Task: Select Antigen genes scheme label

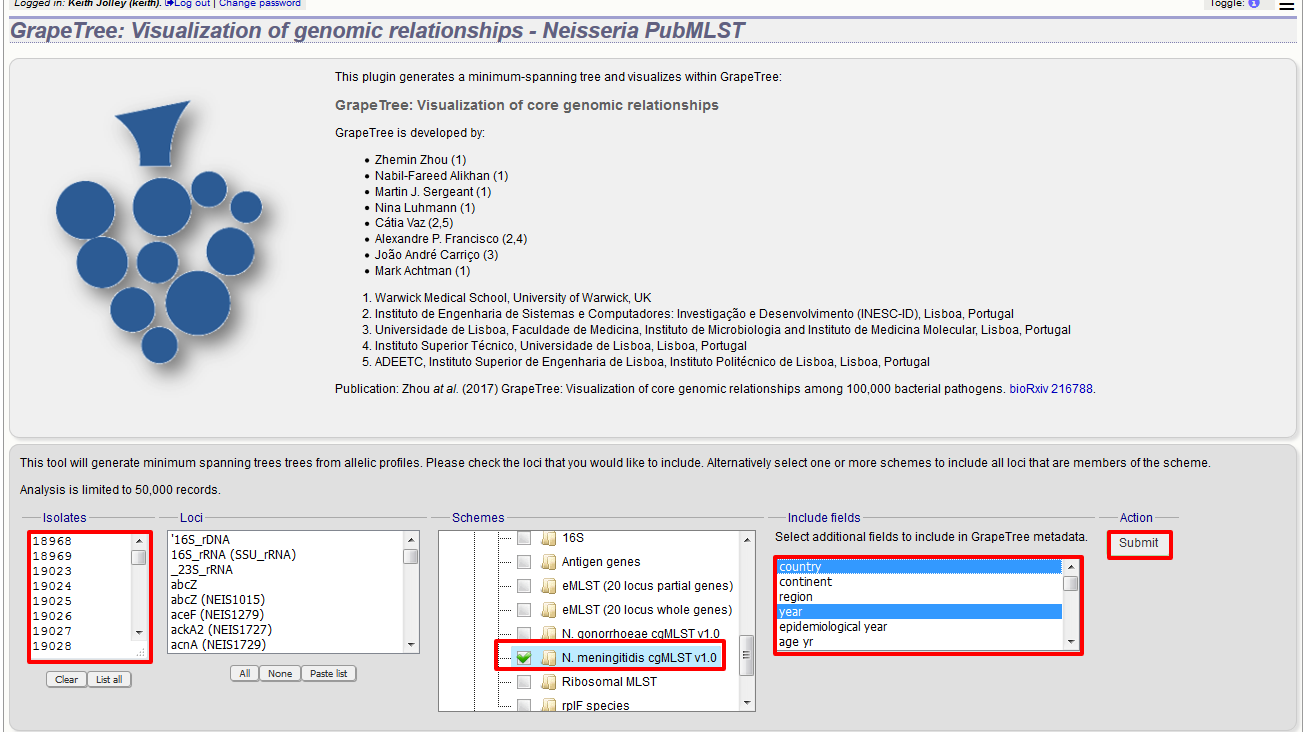Action: point(601,562)
